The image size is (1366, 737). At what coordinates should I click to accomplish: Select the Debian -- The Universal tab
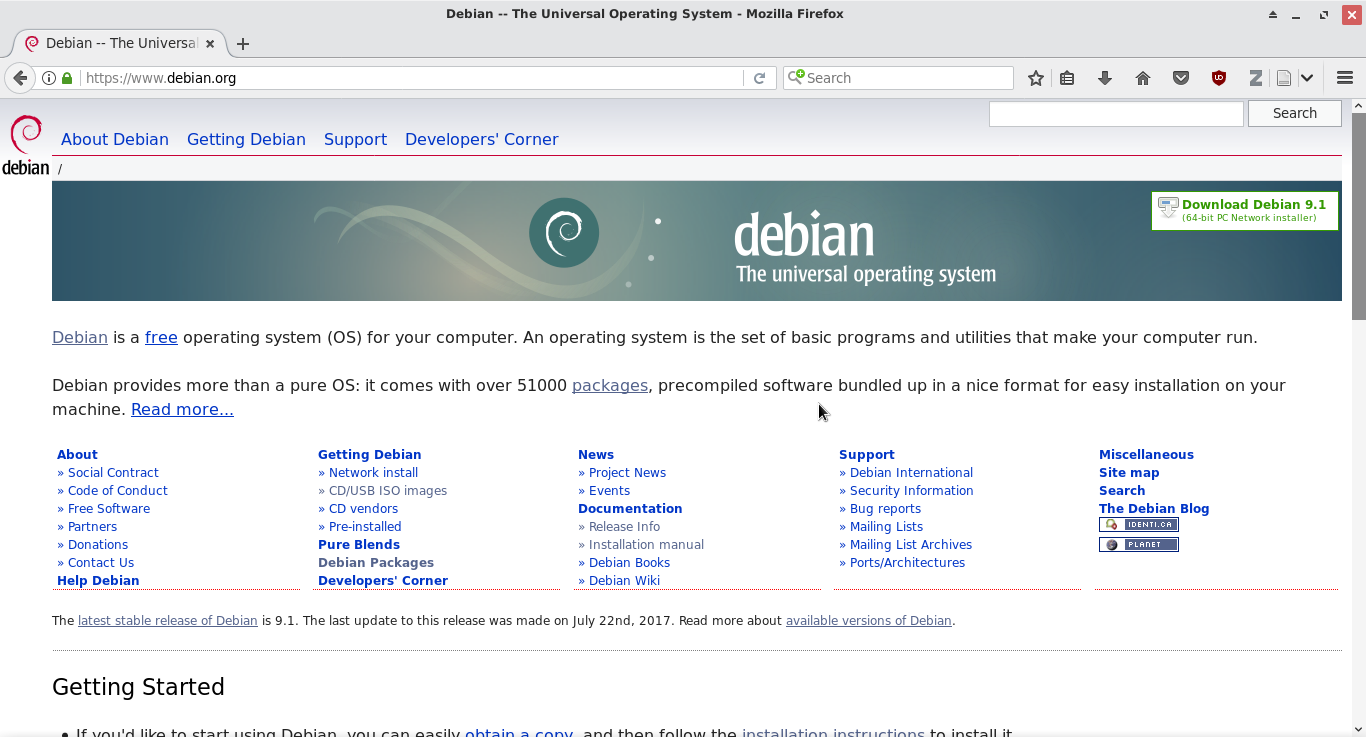[x=120, y=44]
